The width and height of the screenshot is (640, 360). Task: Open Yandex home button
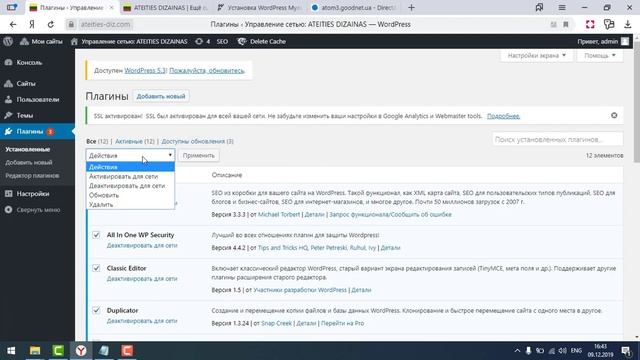coord(32,24)
